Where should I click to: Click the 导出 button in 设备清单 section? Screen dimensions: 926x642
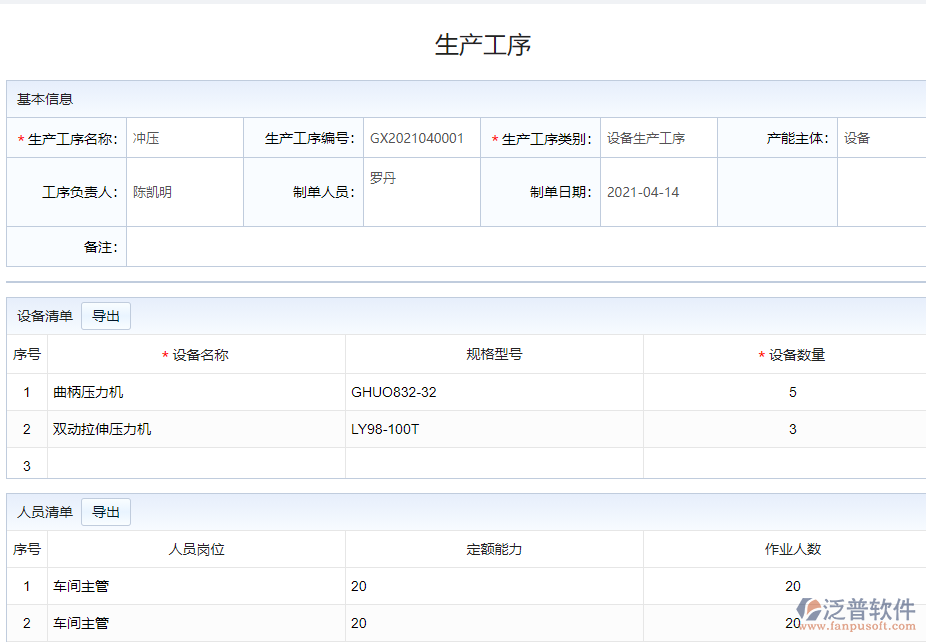coord(106,315)
